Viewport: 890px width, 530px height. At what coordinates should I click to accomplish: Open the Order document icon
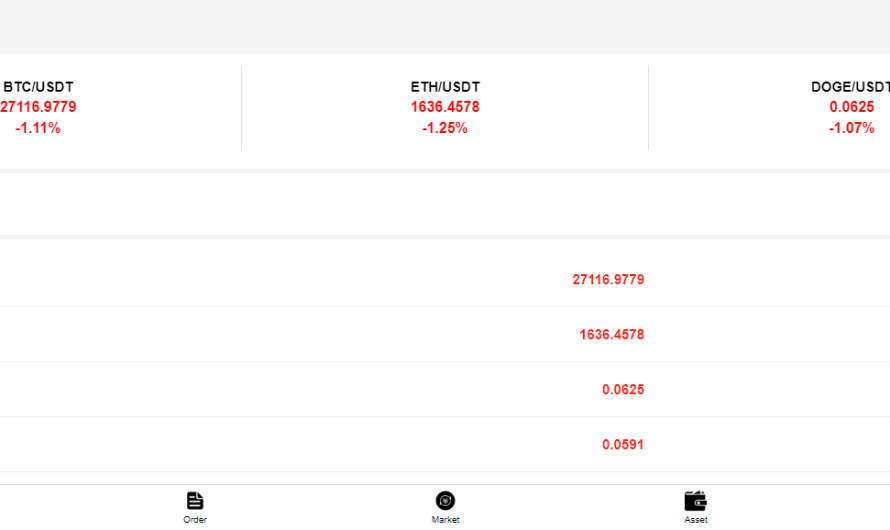click(x=195, y=500)
